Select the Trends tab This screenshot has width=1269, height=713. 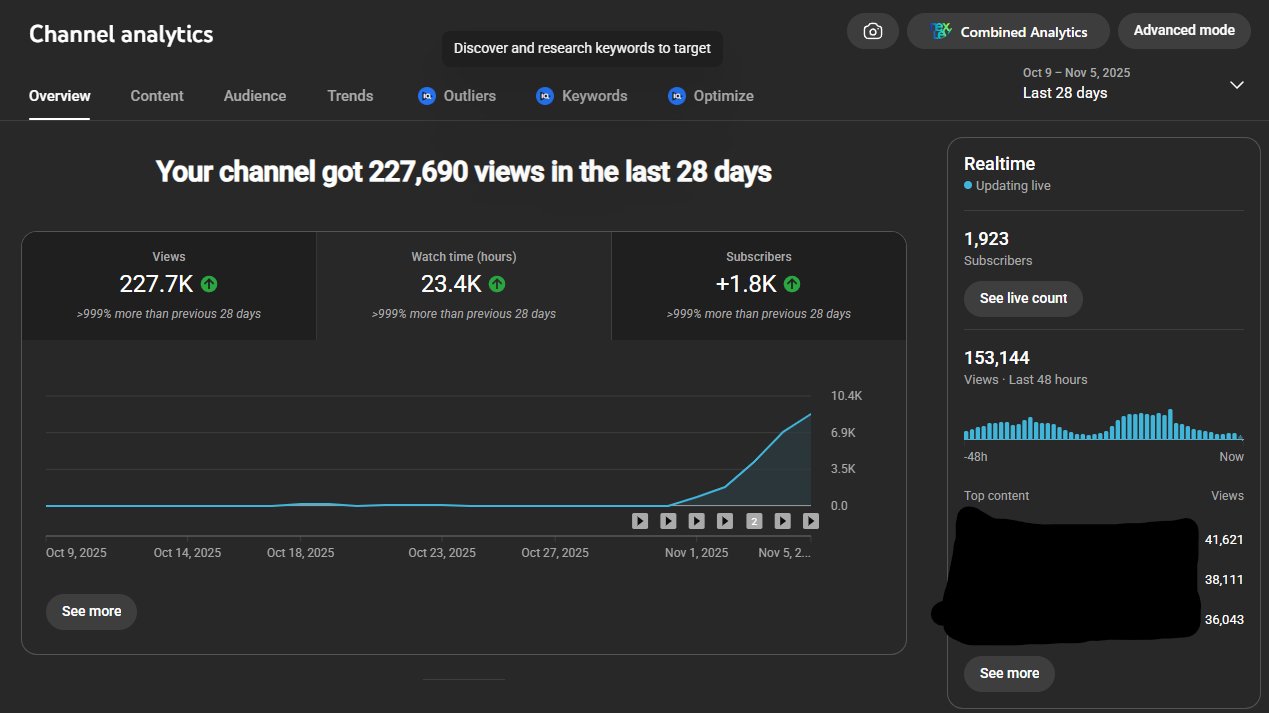pos(350,96)
